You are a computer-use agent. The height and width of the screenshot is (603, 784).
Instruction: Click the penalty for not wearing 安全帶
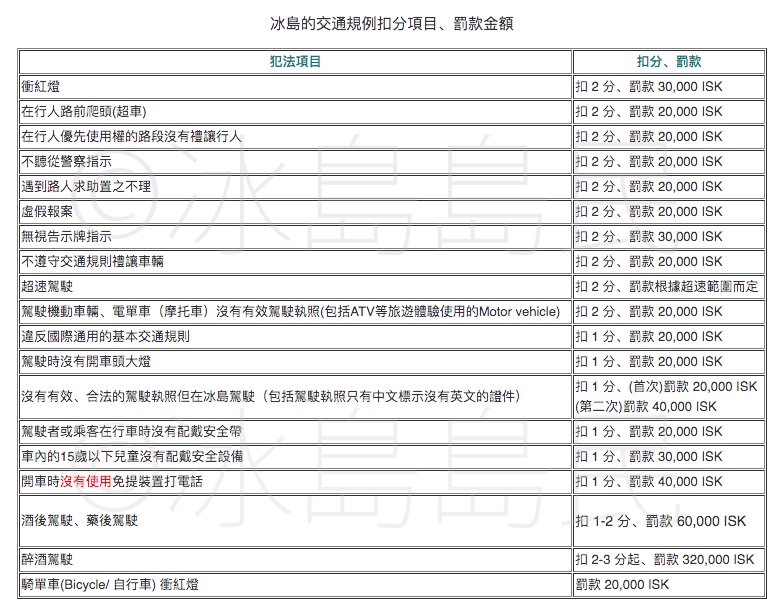(668, 432)
